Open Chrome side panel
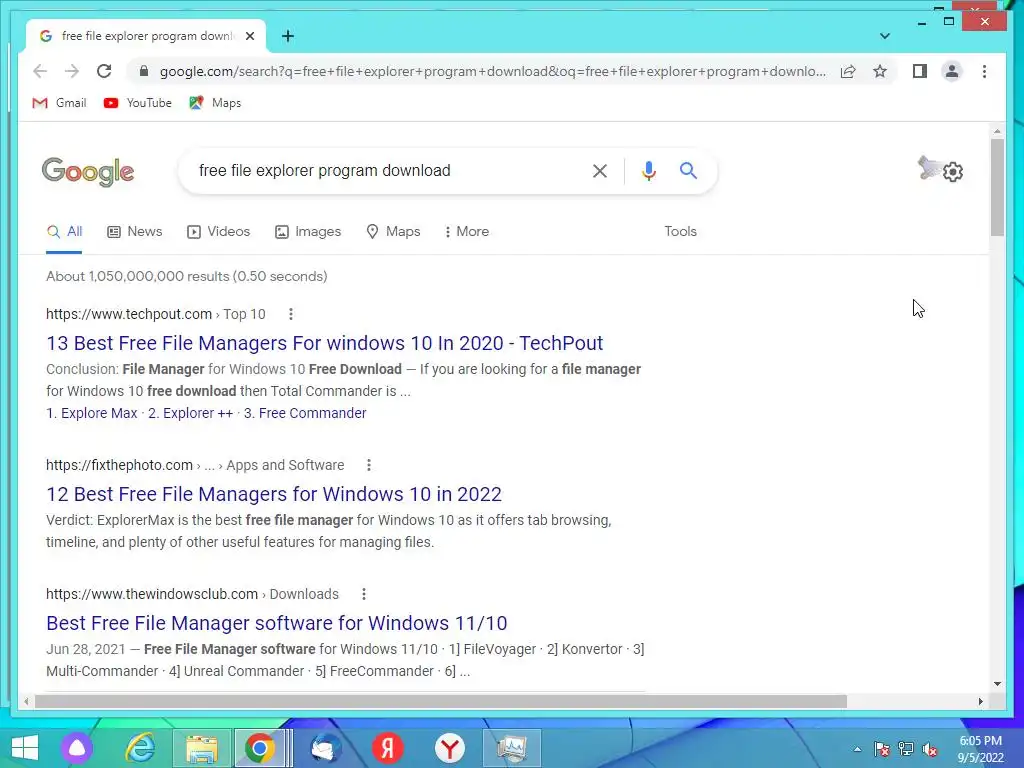 [x=920, y=71]
